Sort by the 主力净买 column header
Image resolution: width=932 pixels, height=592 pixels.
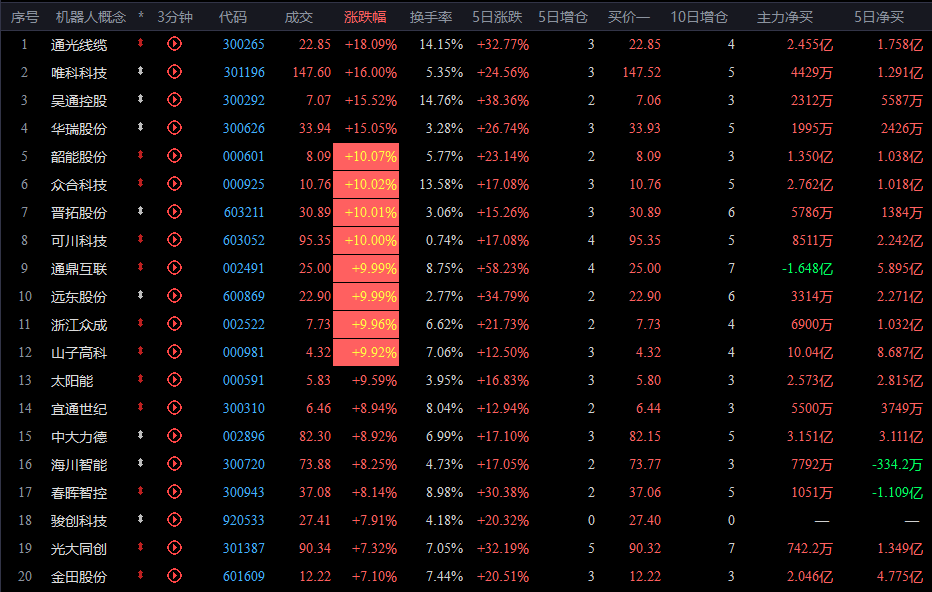(x=785, y=17)
